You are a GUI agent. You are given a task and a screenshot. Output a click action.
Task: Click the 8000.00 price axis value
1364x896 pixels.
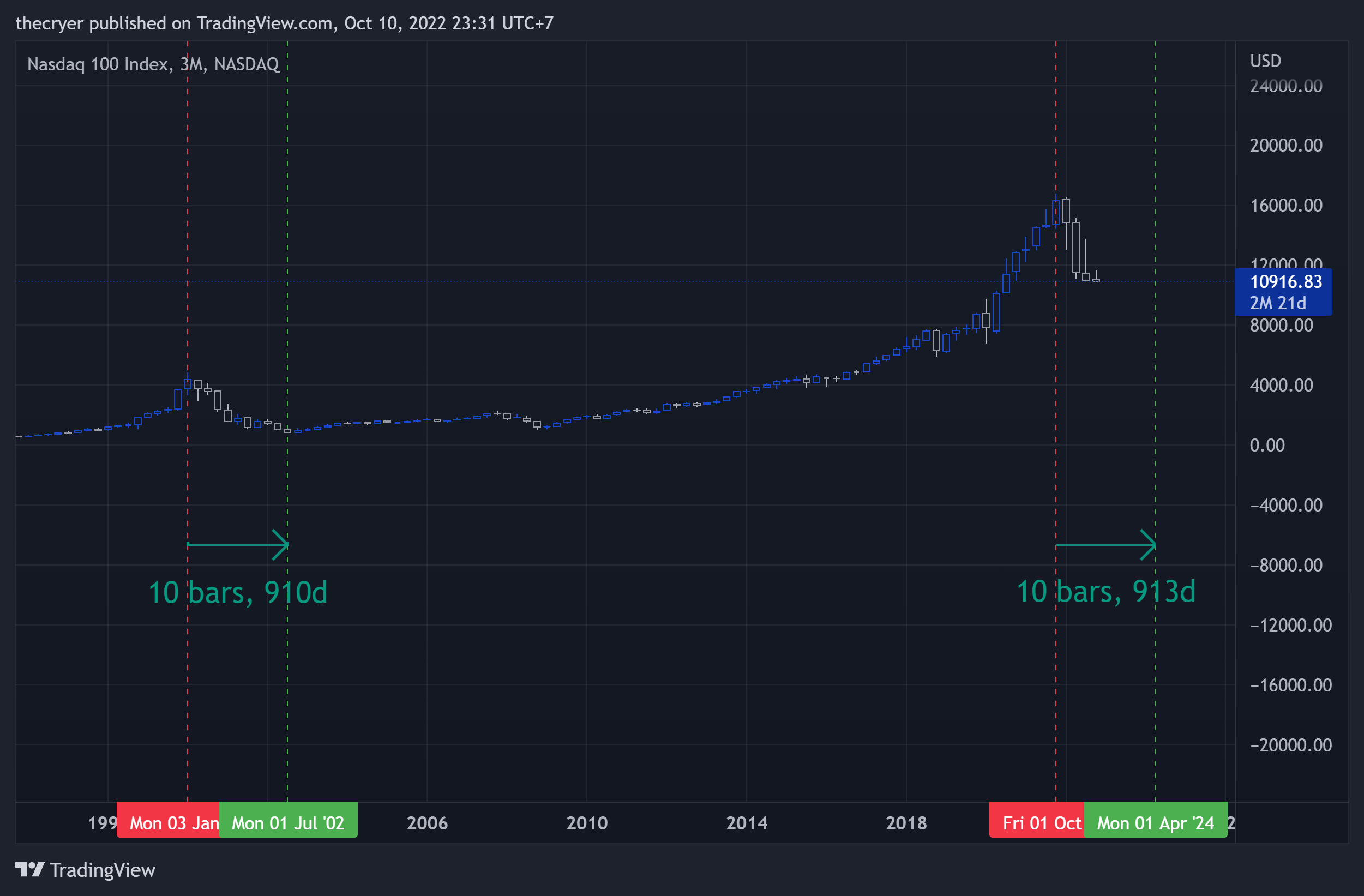1282,326
